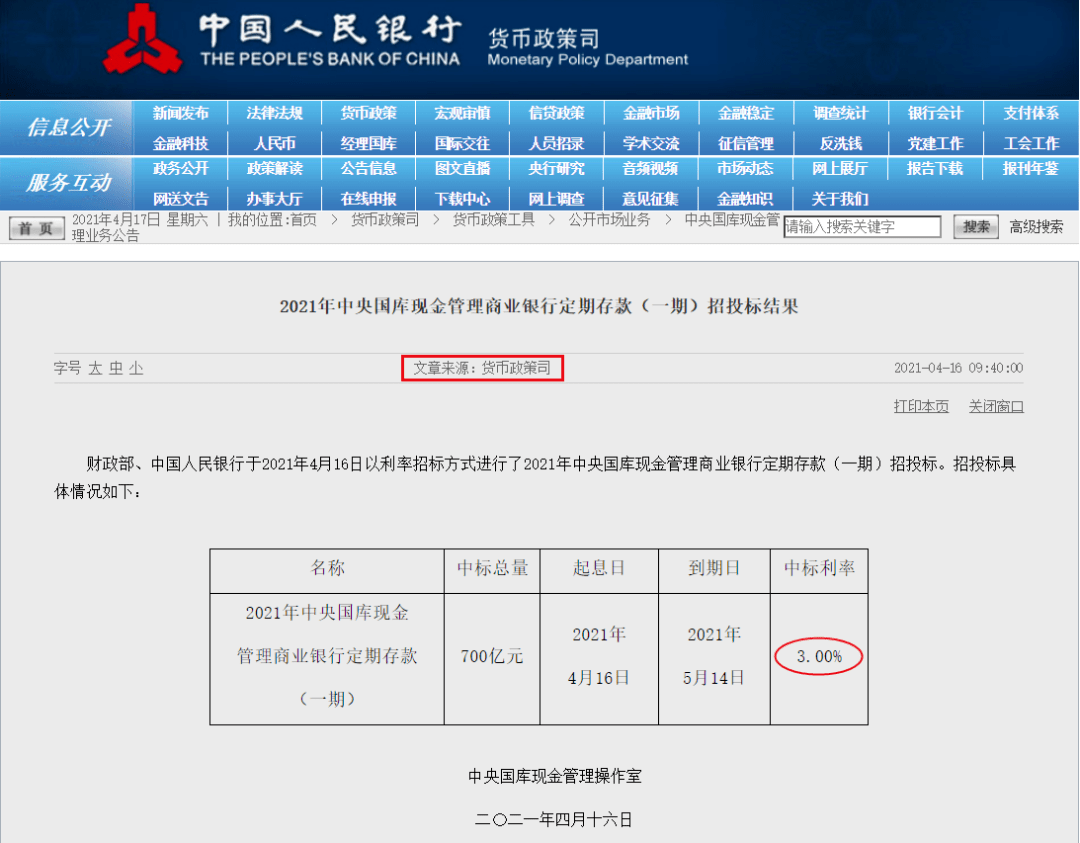1080x843 pixels.
Task: Open 报刊年鉴 navigation link
Action: pyautogui.click(x=1030, y=168)
